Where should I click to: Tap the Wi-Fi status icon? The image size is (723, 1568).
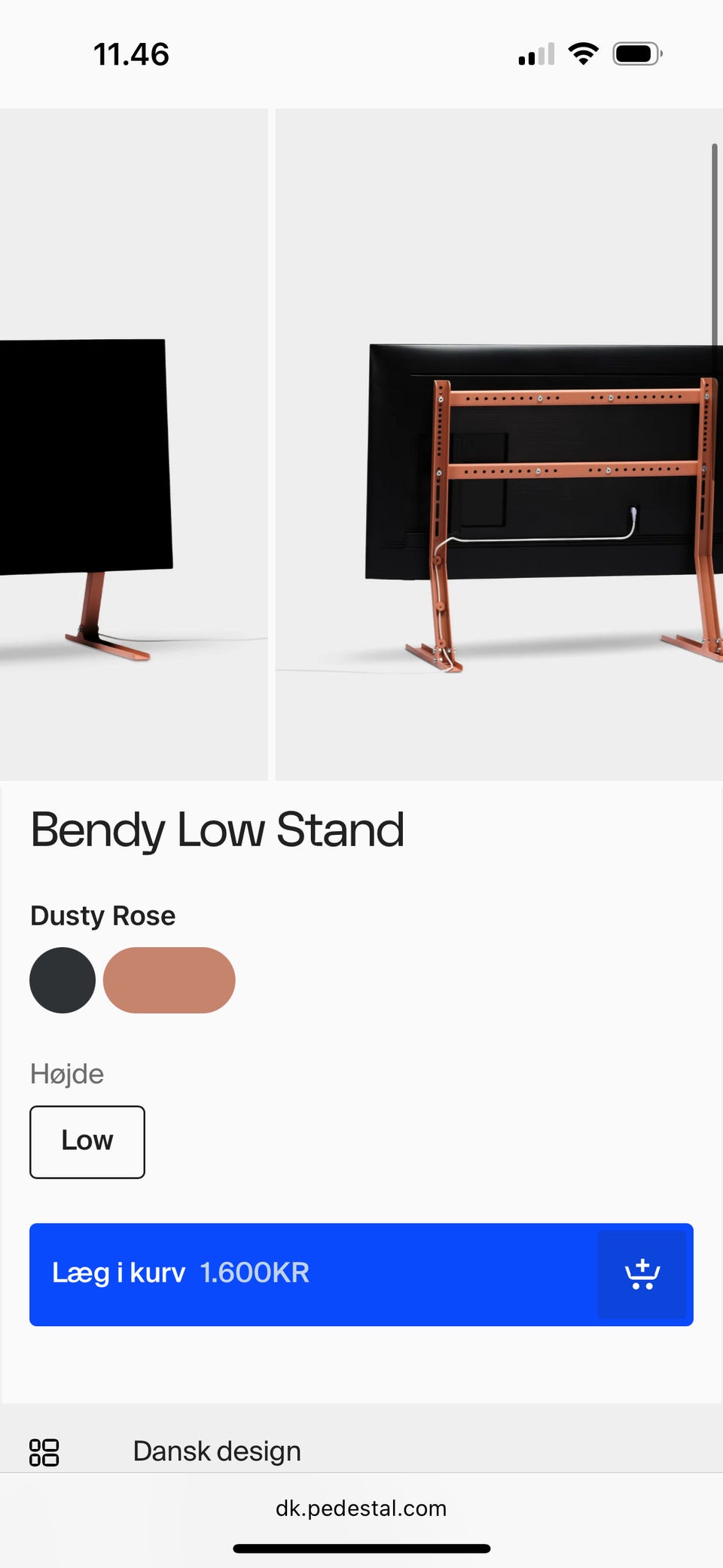click(583, 53)
